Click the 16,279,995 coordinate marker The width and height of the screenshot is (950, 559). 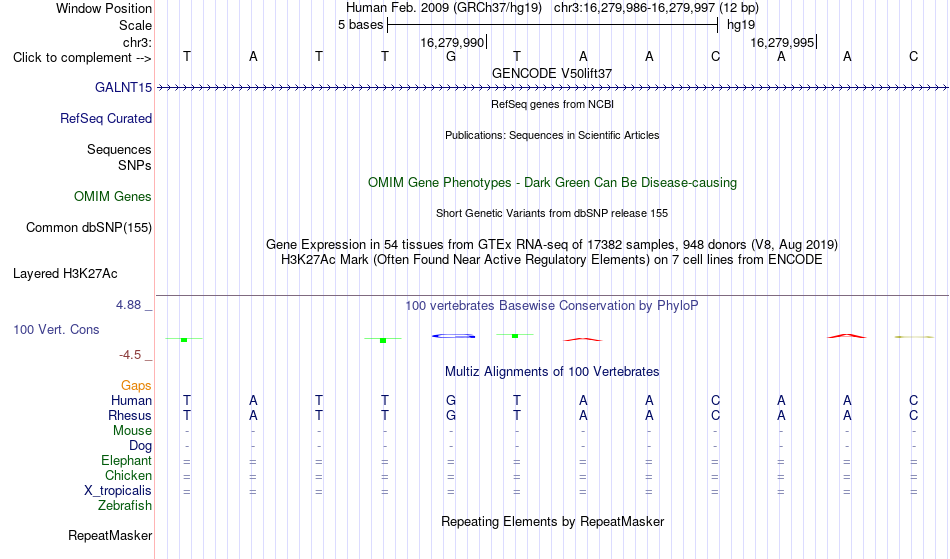click(x=782, y=42)
